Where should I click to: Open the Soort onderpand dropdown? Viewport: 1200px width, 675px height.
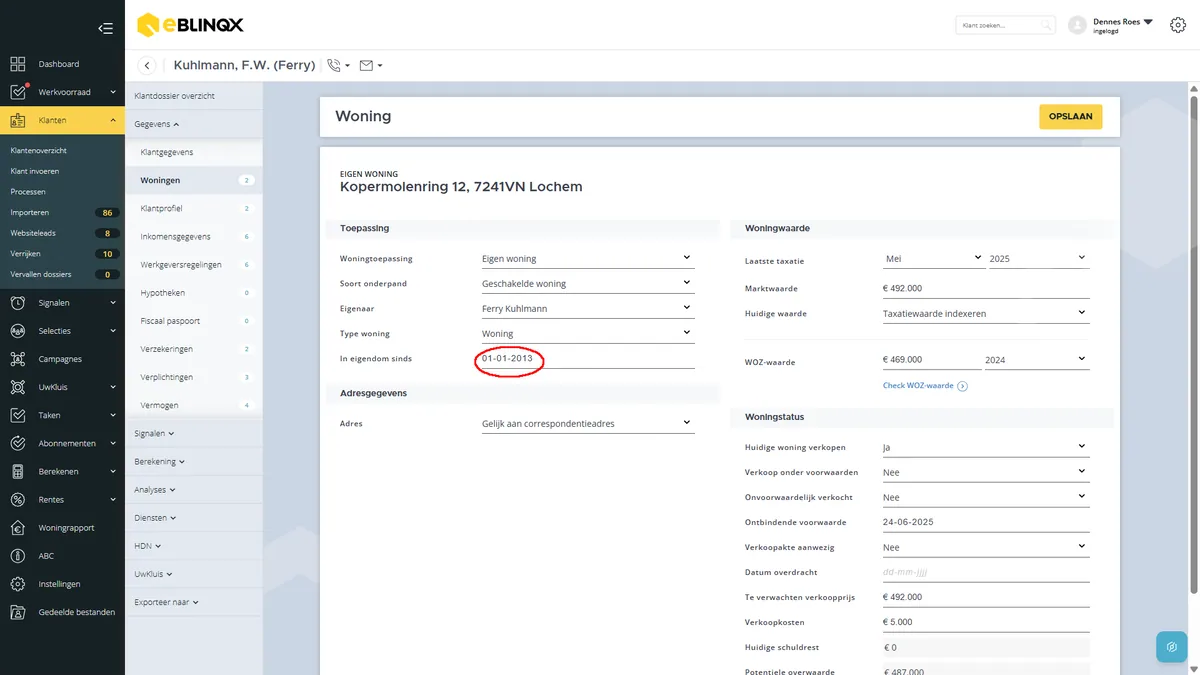(587, 283)
